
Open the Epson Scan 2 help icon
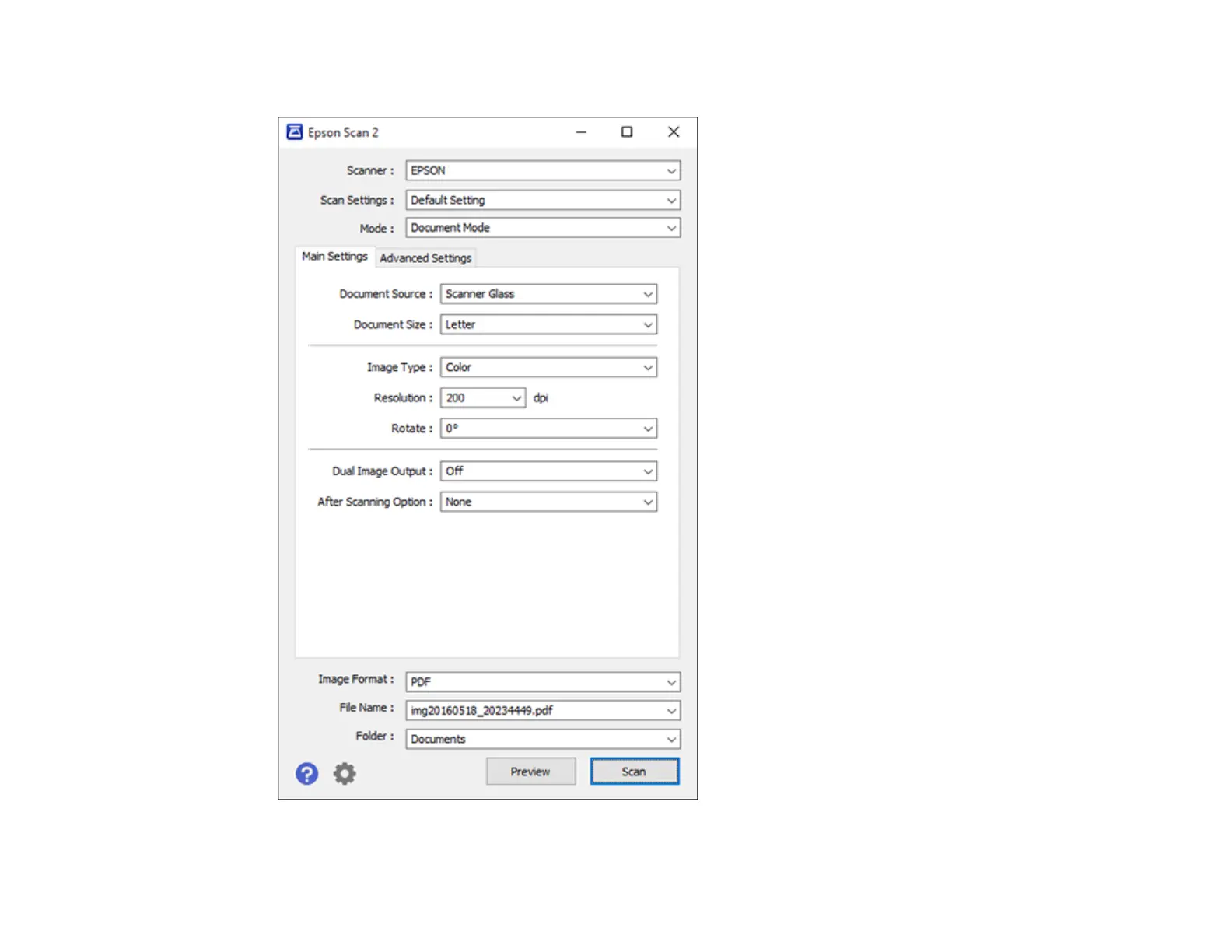click(306, 773)
